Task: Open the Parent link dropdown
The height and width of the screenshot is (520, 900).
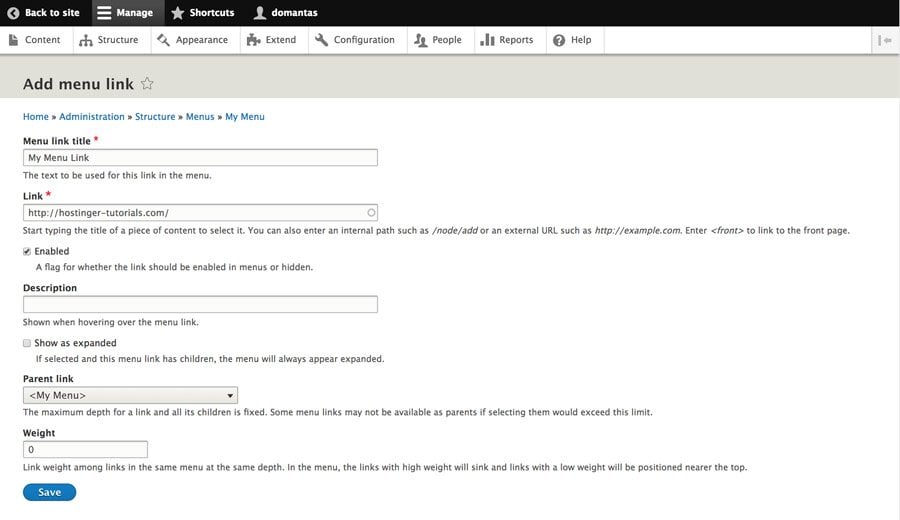Action: click(130, 395)
